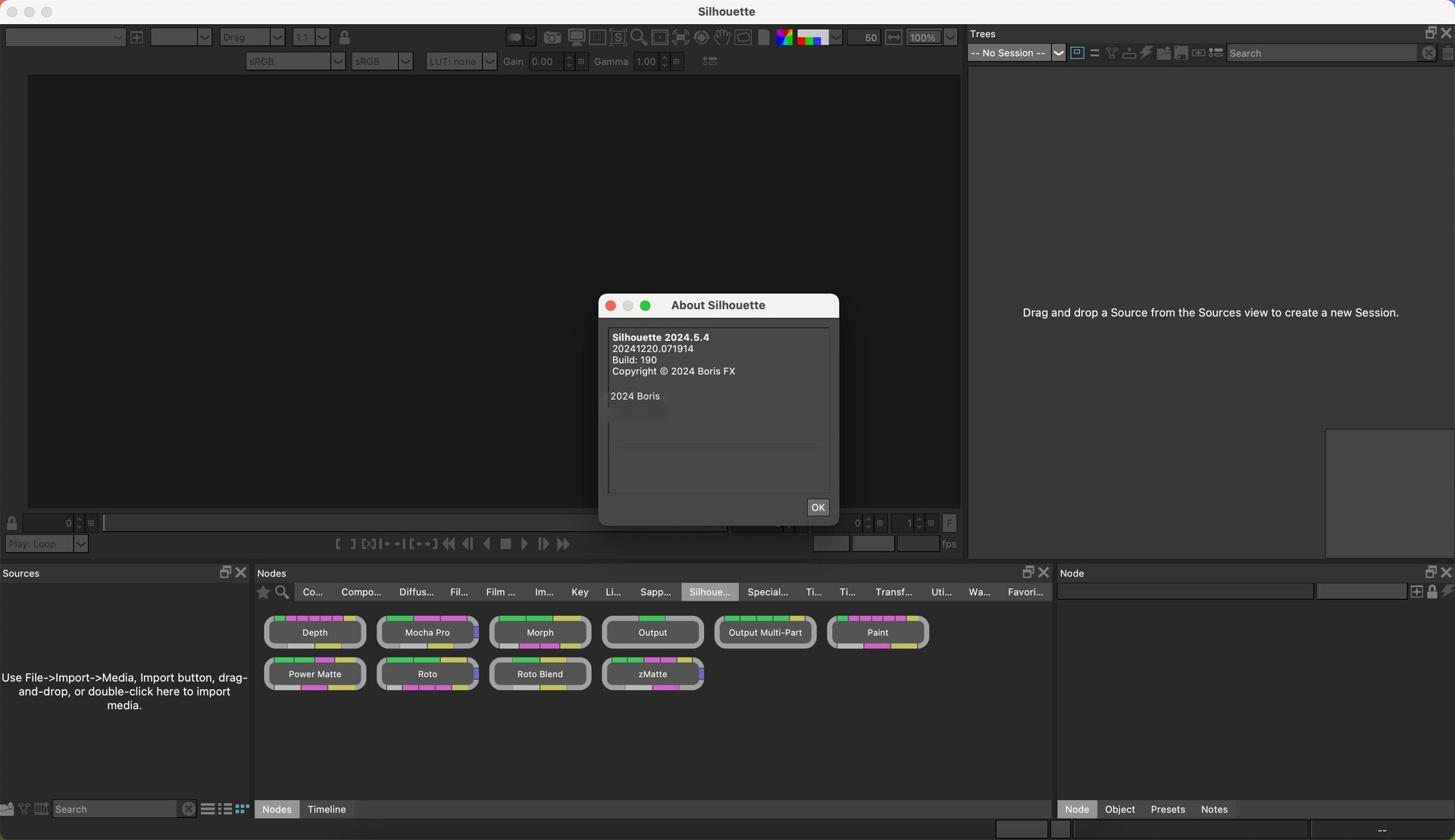Click the search magnifier icon in Nodes panel
This screenshot has height=840, width=1455.
pos(282,592)
